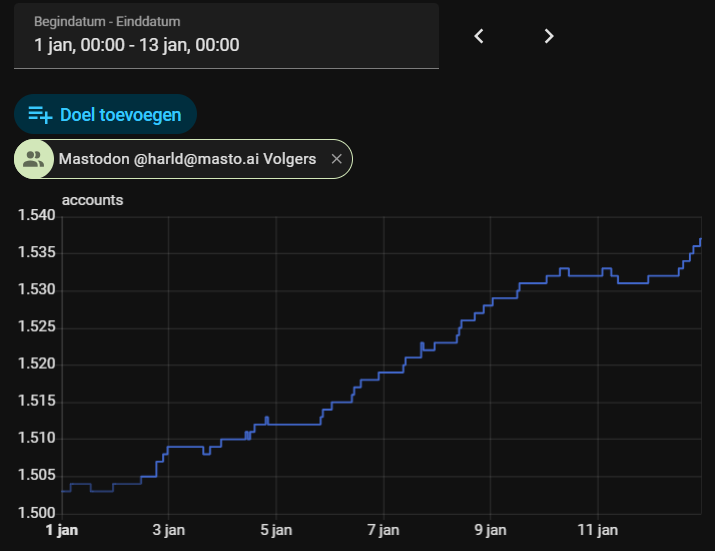Screen dimensions: 715x551
Task: Go to the next date range
Action: [549, 36]
